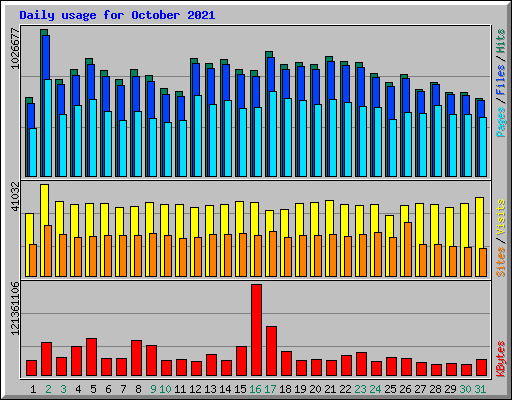Click the cyan Pages bar for day 17
The width and height of the screenshot is (512, 400).
(x=273, y=134)
